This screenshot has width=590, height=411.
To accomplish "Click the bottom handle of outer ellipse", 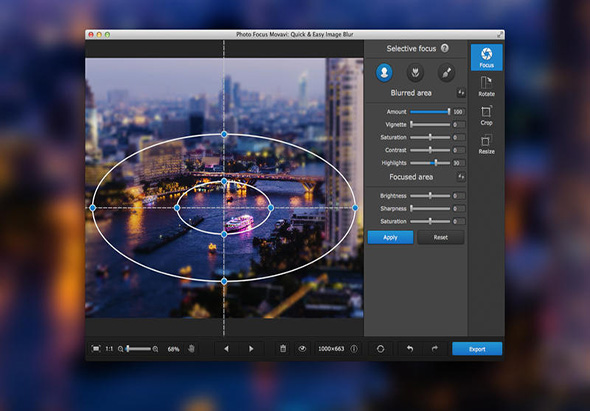I will point(224,281).
